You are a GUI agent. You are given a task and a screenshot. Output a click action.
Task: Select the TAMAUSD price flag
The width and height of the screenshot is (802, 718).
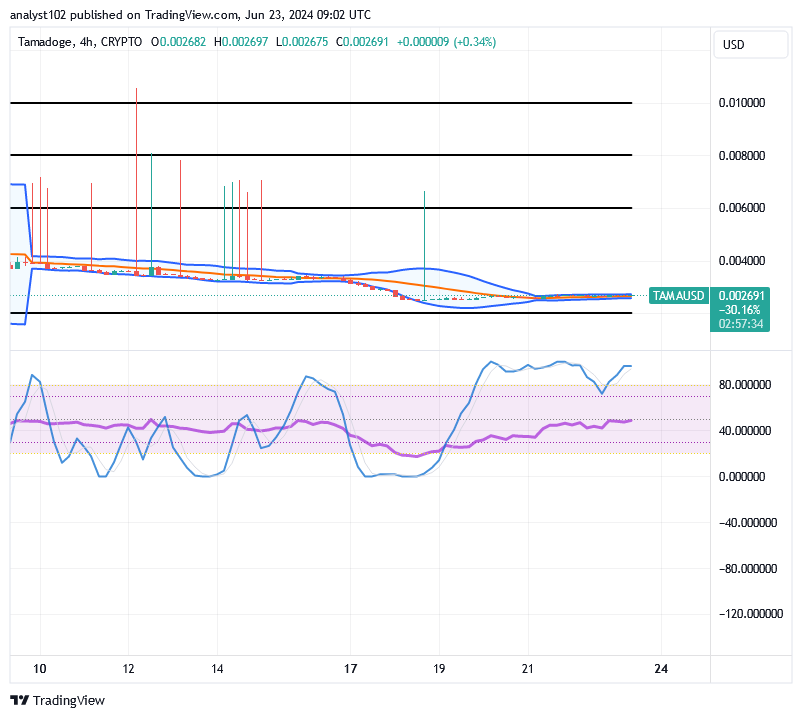coord(680,296)
